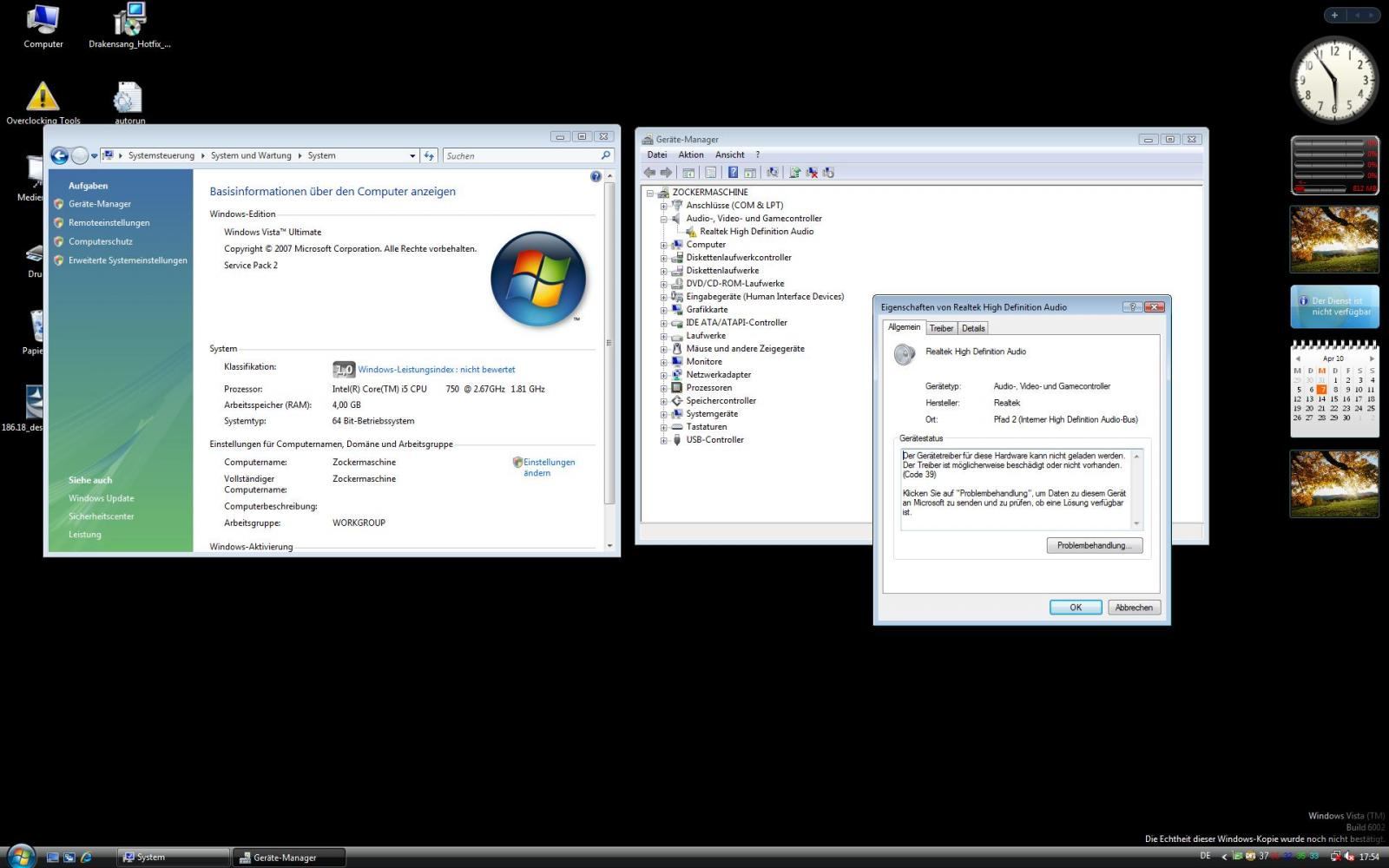Open the Datei menu

tap(657, 155)
